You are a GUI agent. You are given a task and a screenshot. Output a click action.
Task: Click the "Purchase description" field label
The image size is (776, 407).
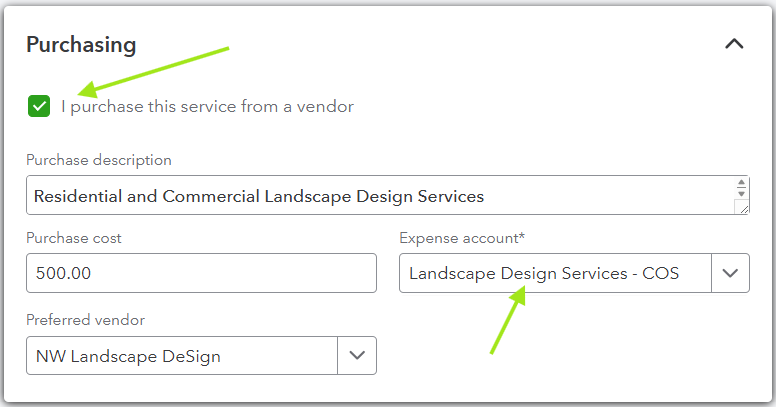[x=99, y=160]
